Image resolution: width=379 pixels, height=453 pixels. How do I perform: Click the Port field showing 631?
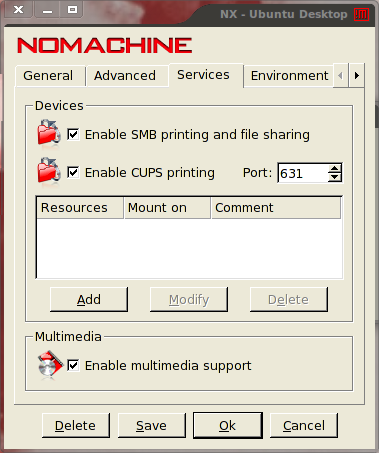tap(302, 173)
